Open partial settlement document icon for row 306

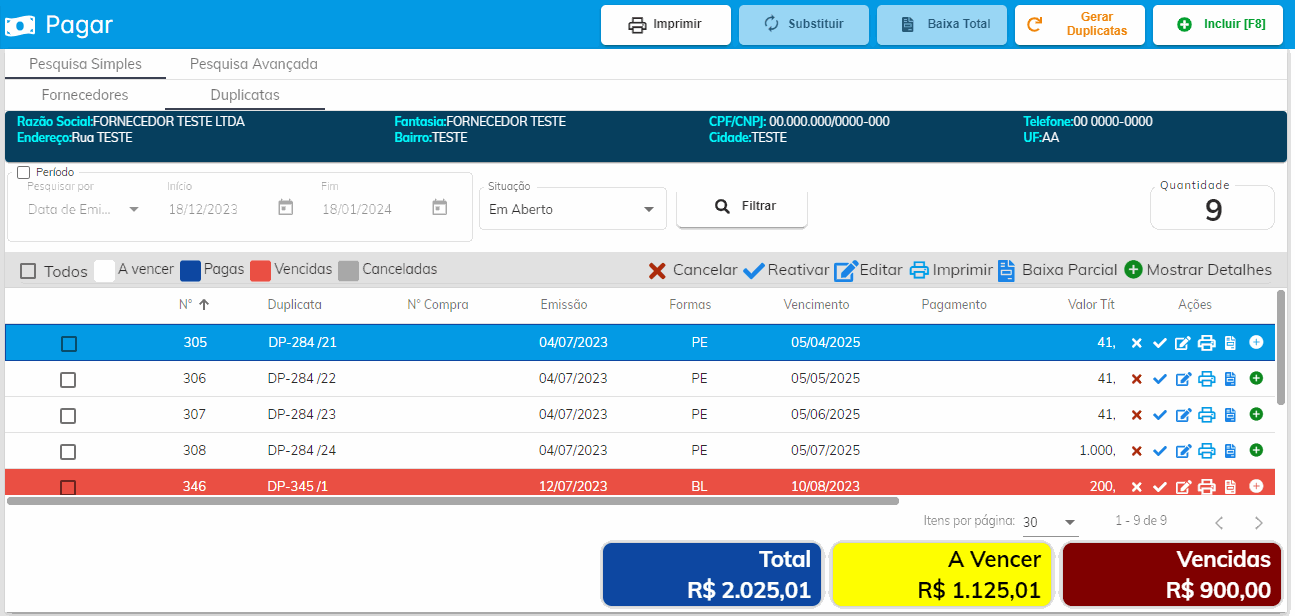[1230, 379]
